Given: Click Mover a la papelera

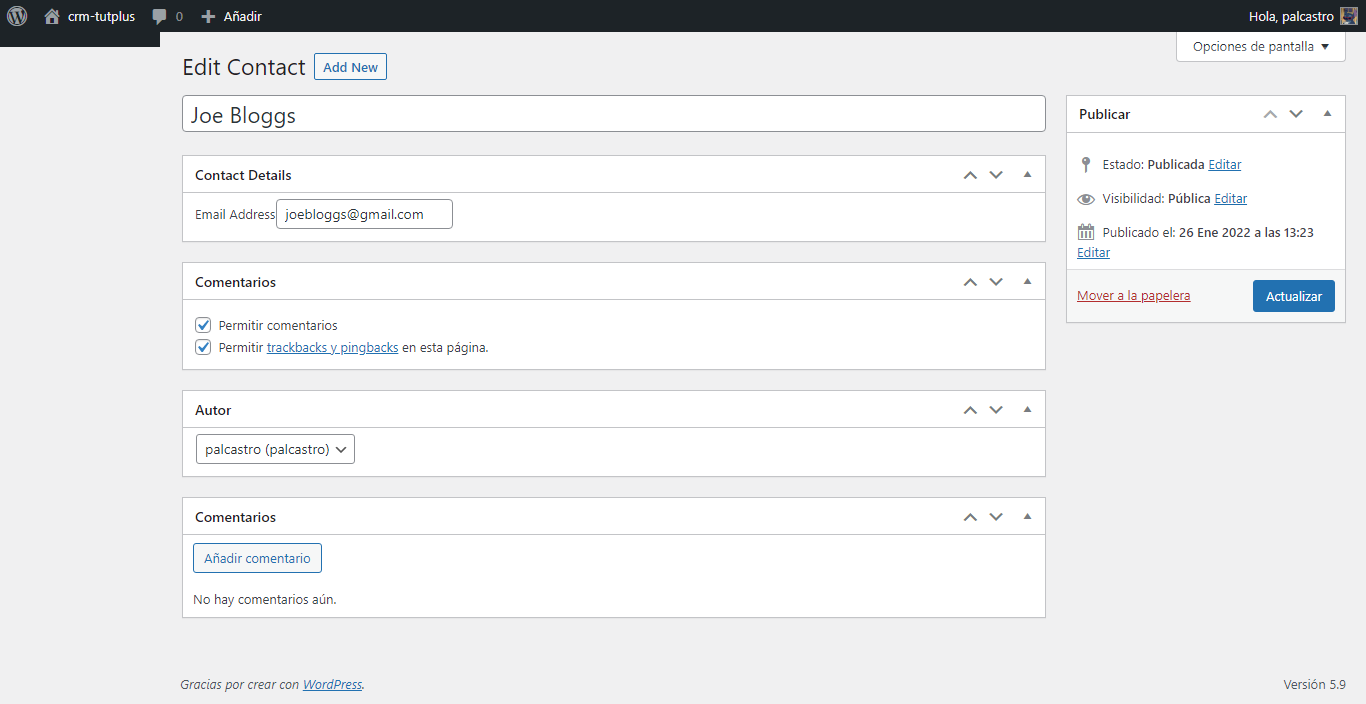Looking at the screenshot, I should pos(1133,295).
